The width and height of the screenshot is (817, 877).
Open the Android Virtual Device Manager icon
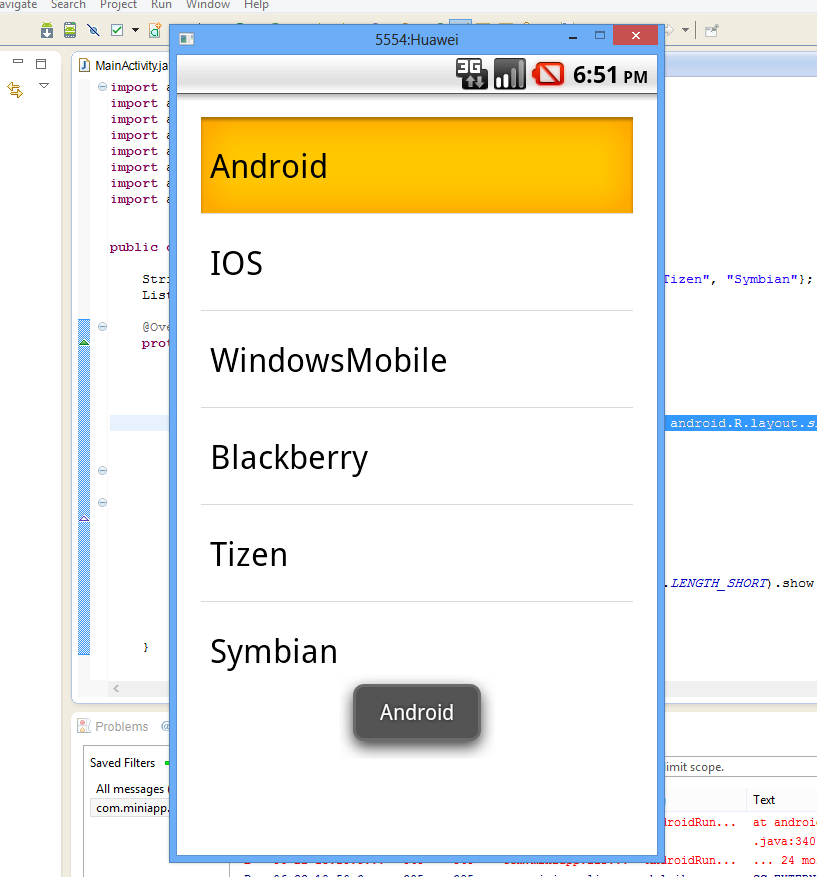click(70, 30)
